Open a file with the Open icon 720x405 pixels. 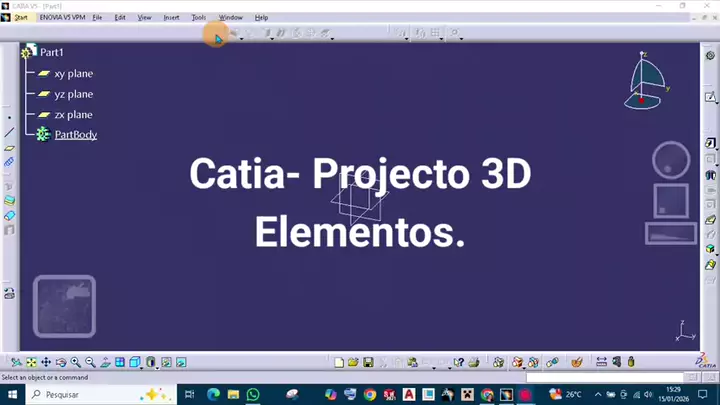(x=353, y=362)
